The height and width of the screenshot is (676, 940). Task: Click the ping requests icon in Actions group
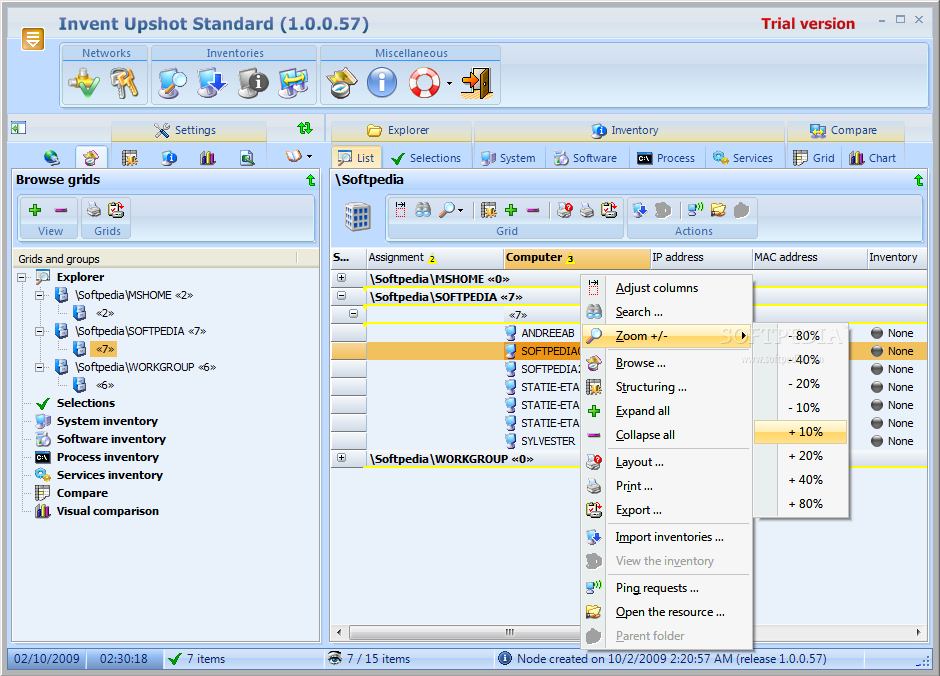695,210
